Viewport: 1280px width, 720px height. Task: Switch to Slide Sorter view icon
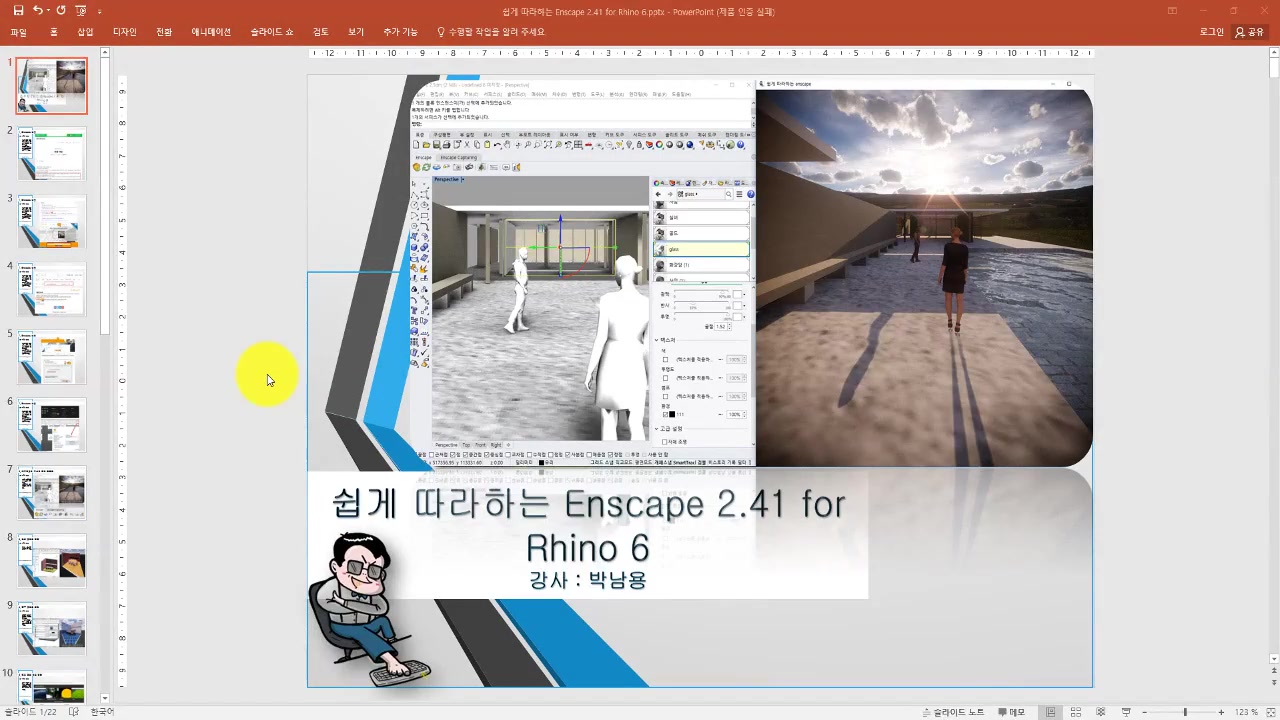coord(1075,712)
